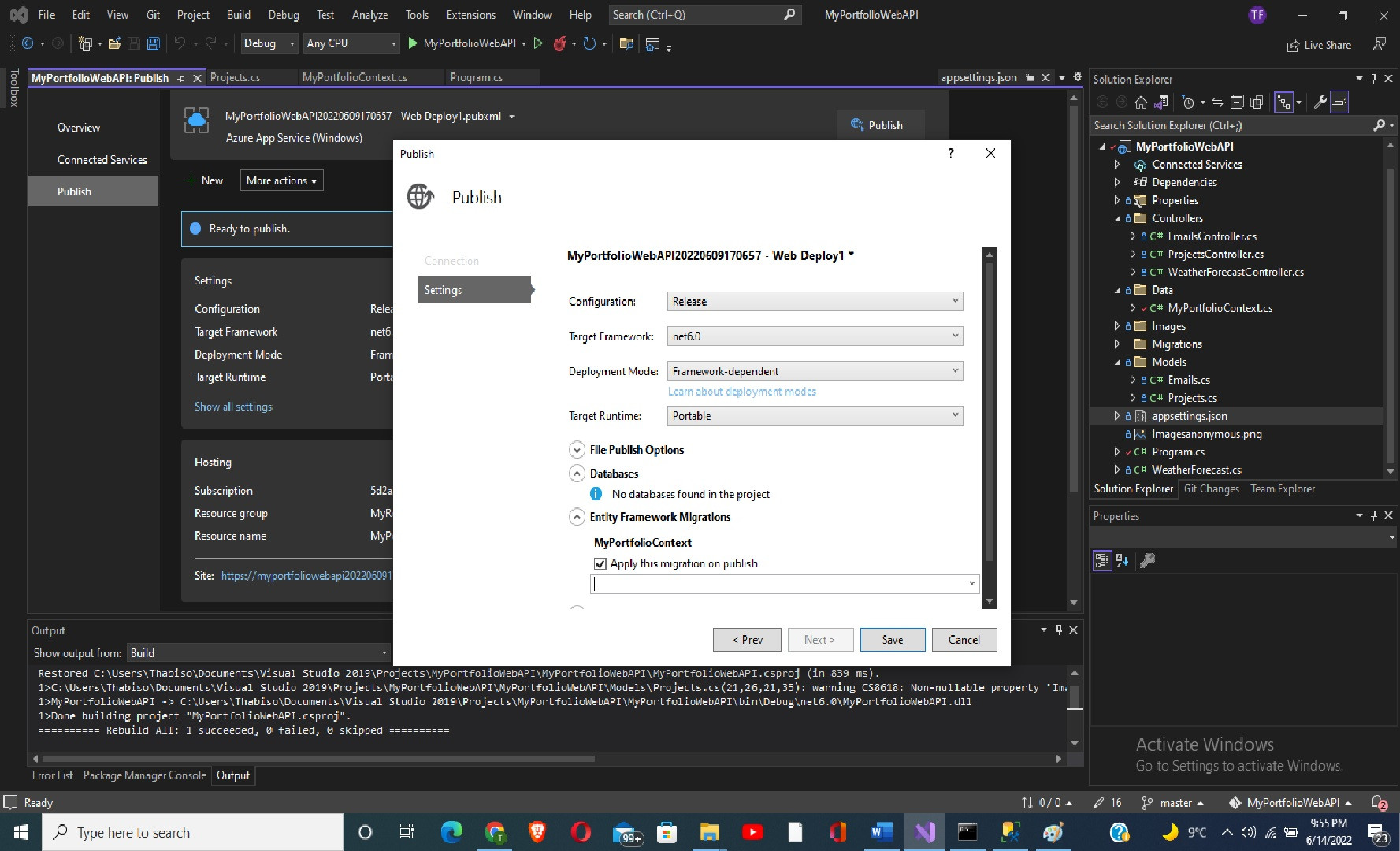The height and width of the screenshot is (851, 1400).
Task: Click Categorized view icon in Properties panel
Action: (1101, 560)
